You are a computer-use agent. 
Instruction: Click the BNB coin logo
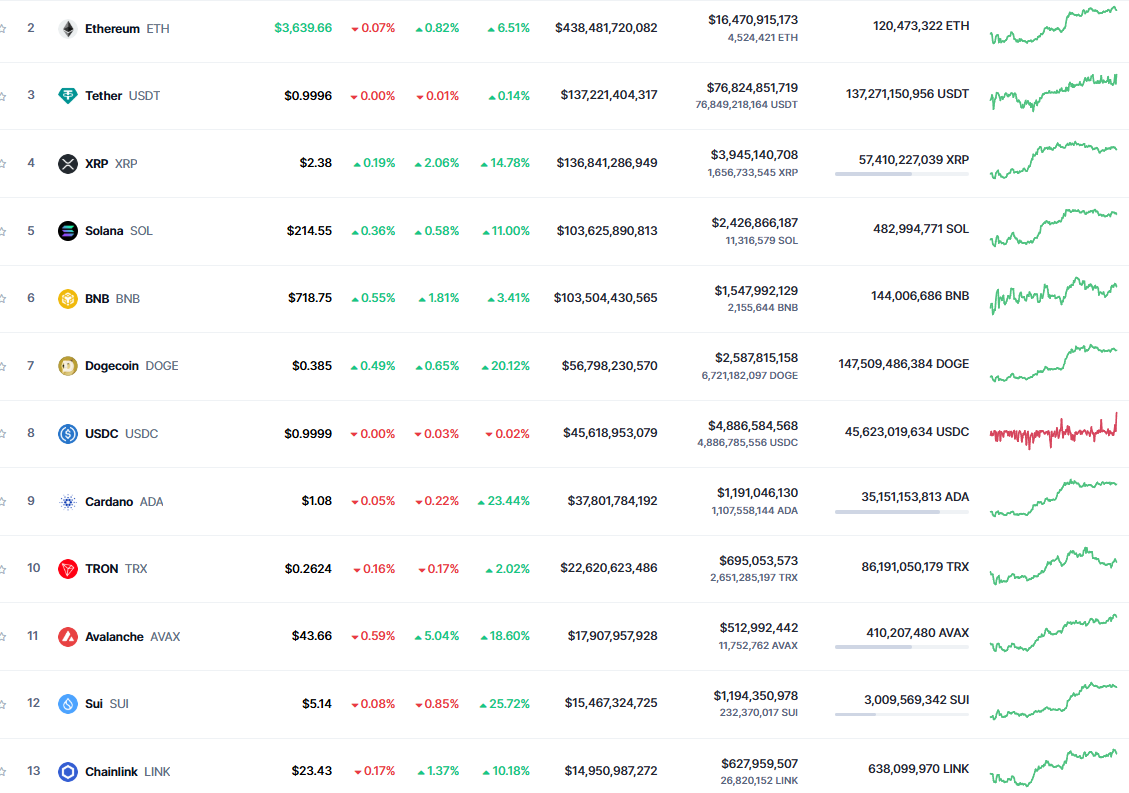click(x=68, y=298)
